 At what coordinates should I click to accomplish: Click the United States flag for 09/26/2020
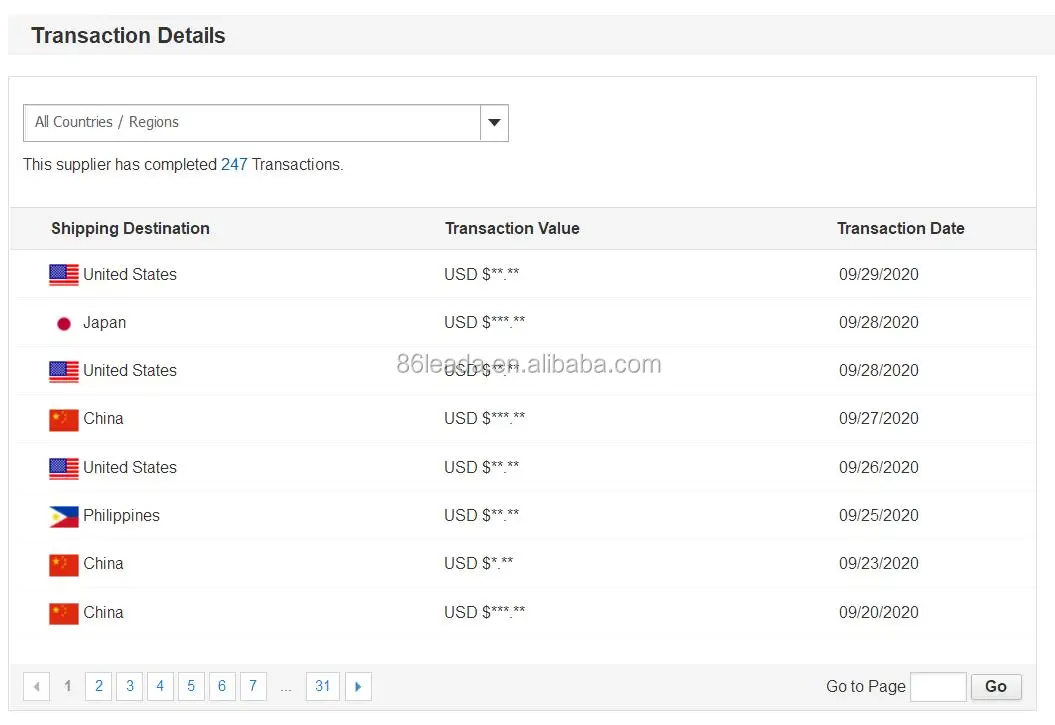click(x=64, y=468)
